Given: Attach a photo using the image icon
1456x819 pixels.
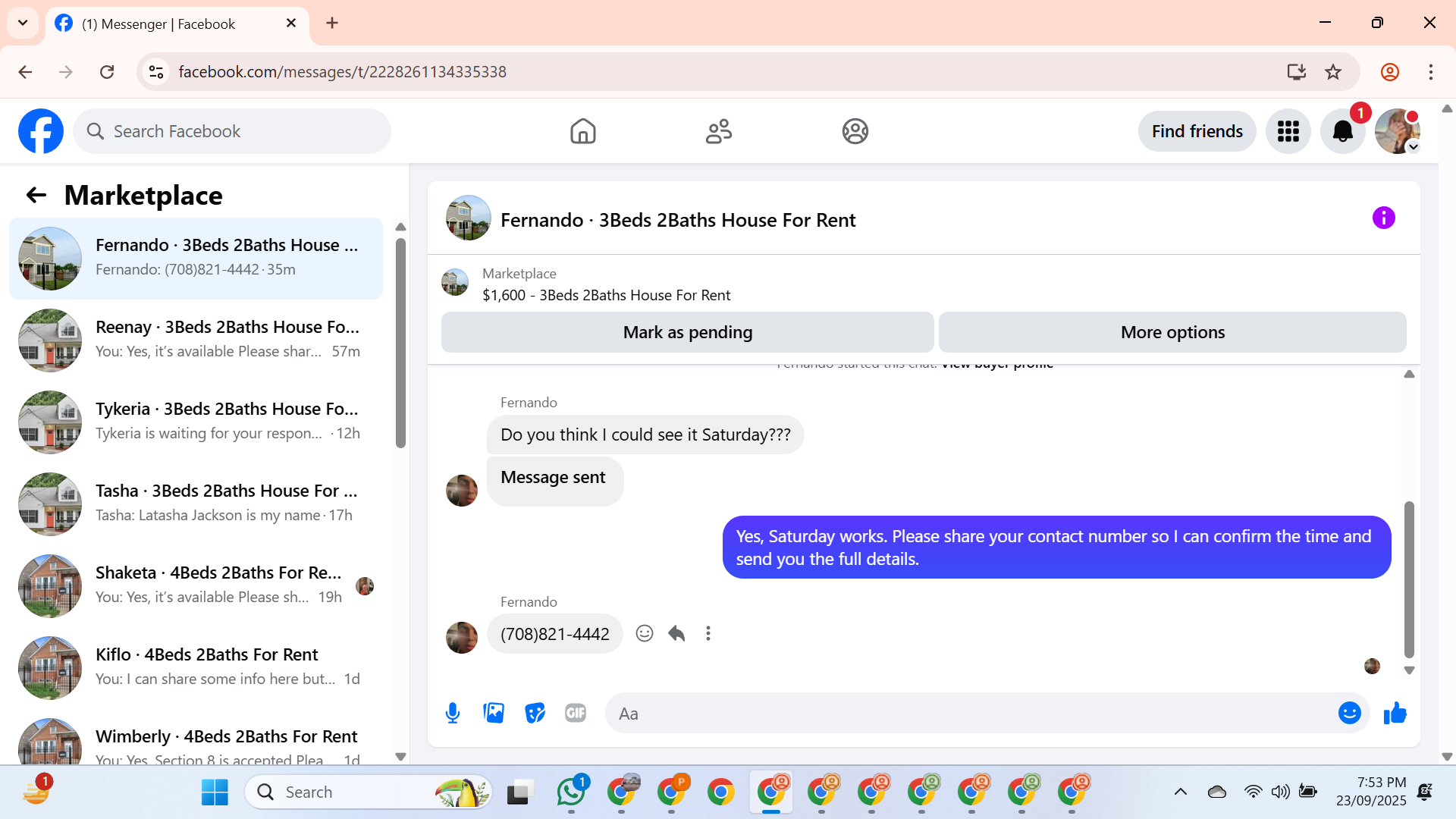Looking at the screenshot, I should coord(494,713).
